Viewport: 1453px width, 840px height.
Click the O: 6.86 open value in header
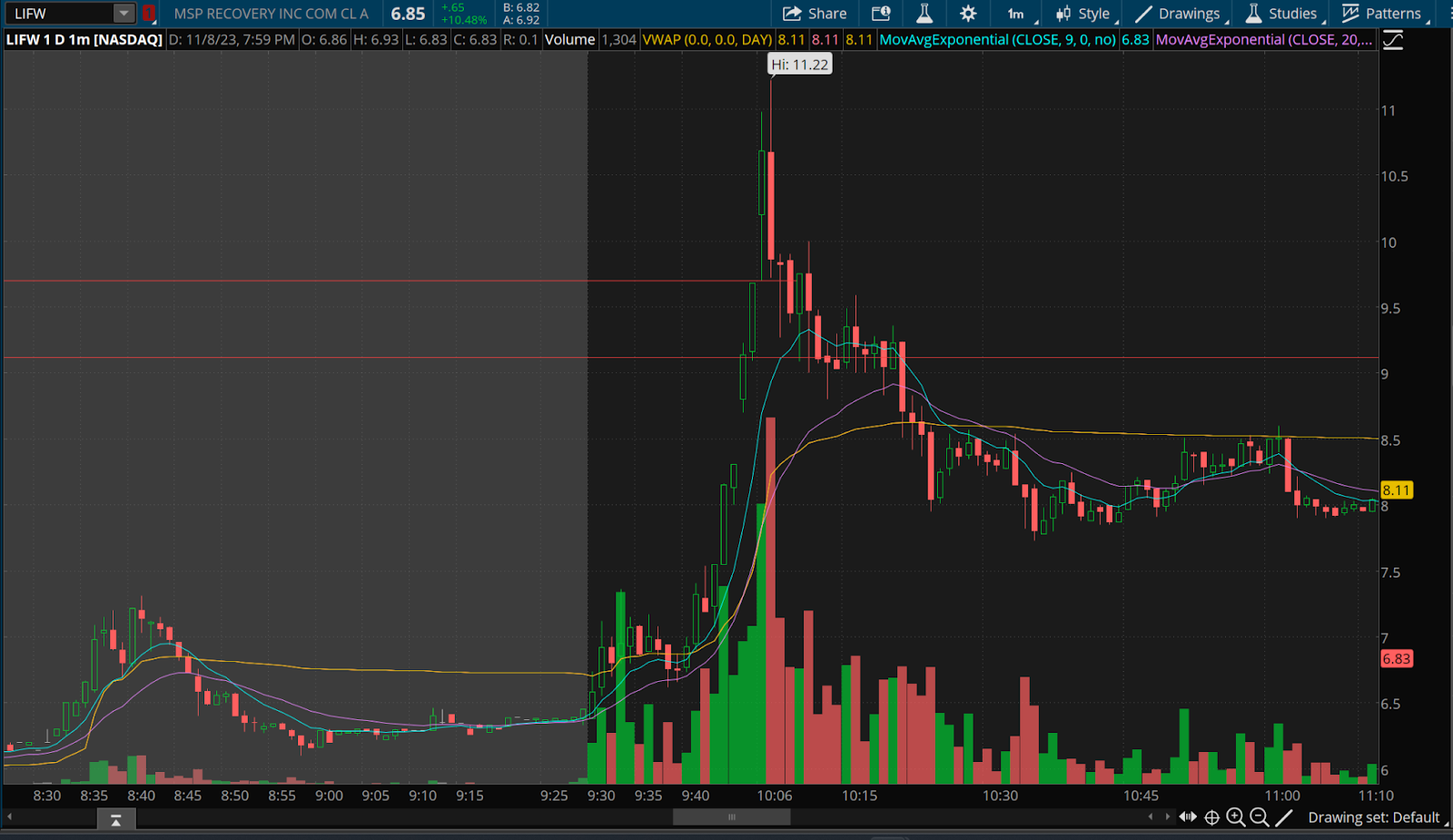pos(324,40)
